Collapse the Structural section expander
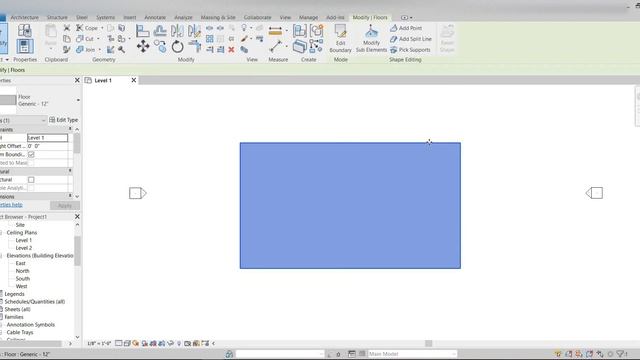640x360 pixels. pyautogui.click(x=70, y=171)
